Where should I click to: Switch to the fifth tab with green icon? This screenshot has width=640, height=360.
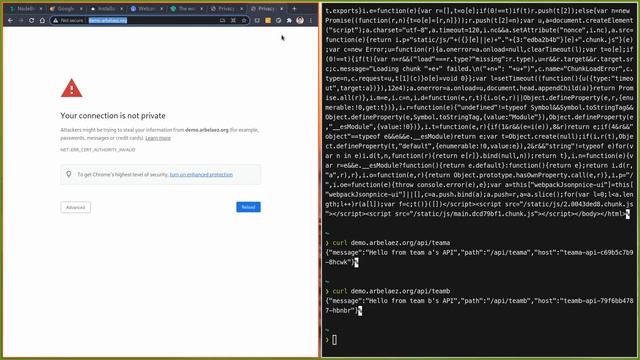tap(186, 9)
